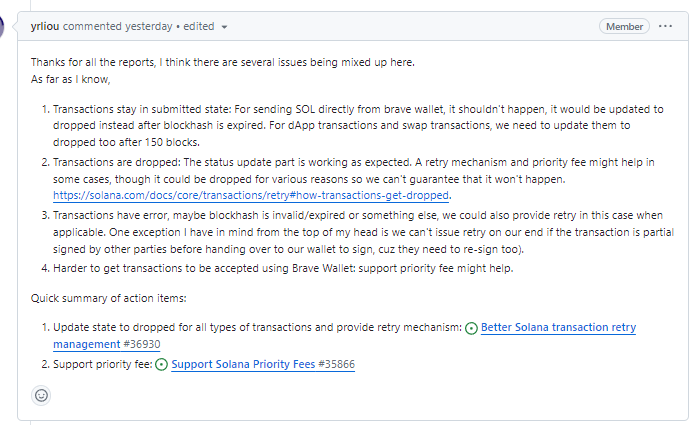Open the solana.com transaction retry docs link

click(251, 195)
